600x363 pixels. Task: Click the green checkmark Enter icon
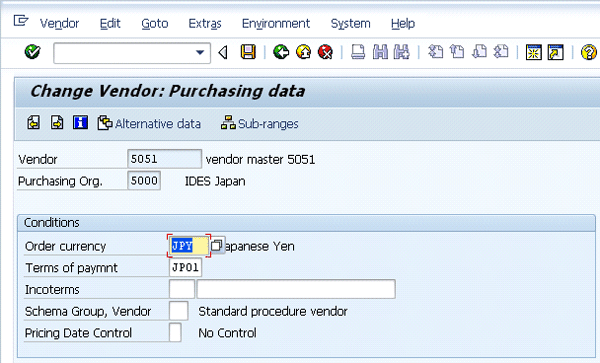pos(33,52)
